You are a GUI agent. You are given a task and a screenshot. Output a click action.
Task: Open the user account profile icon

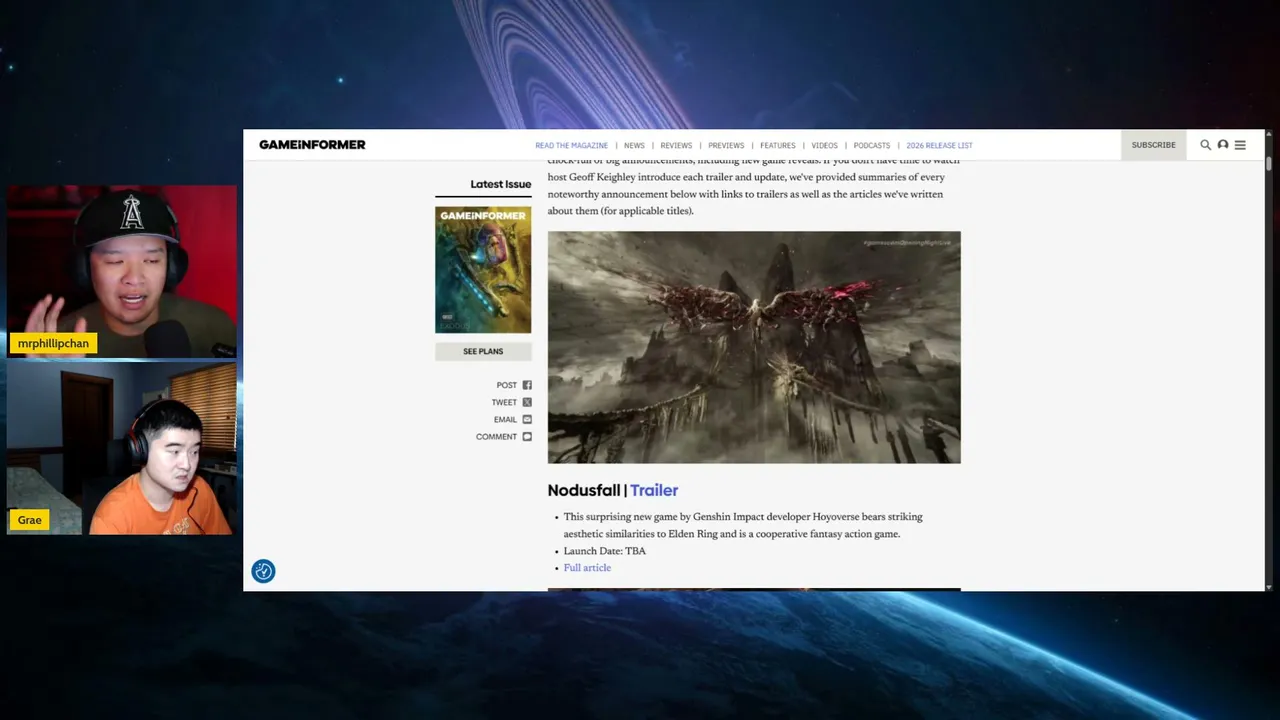[x=1222, y=145]
